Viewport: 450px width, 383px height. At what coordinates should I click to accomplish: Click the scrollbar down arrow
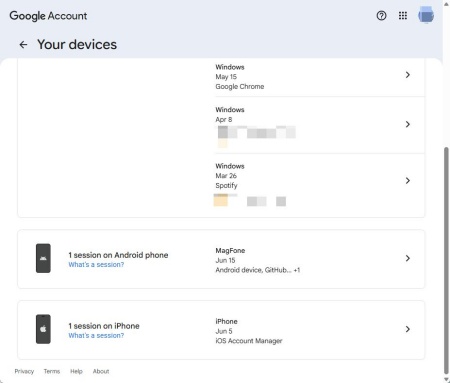click(446, 379)
